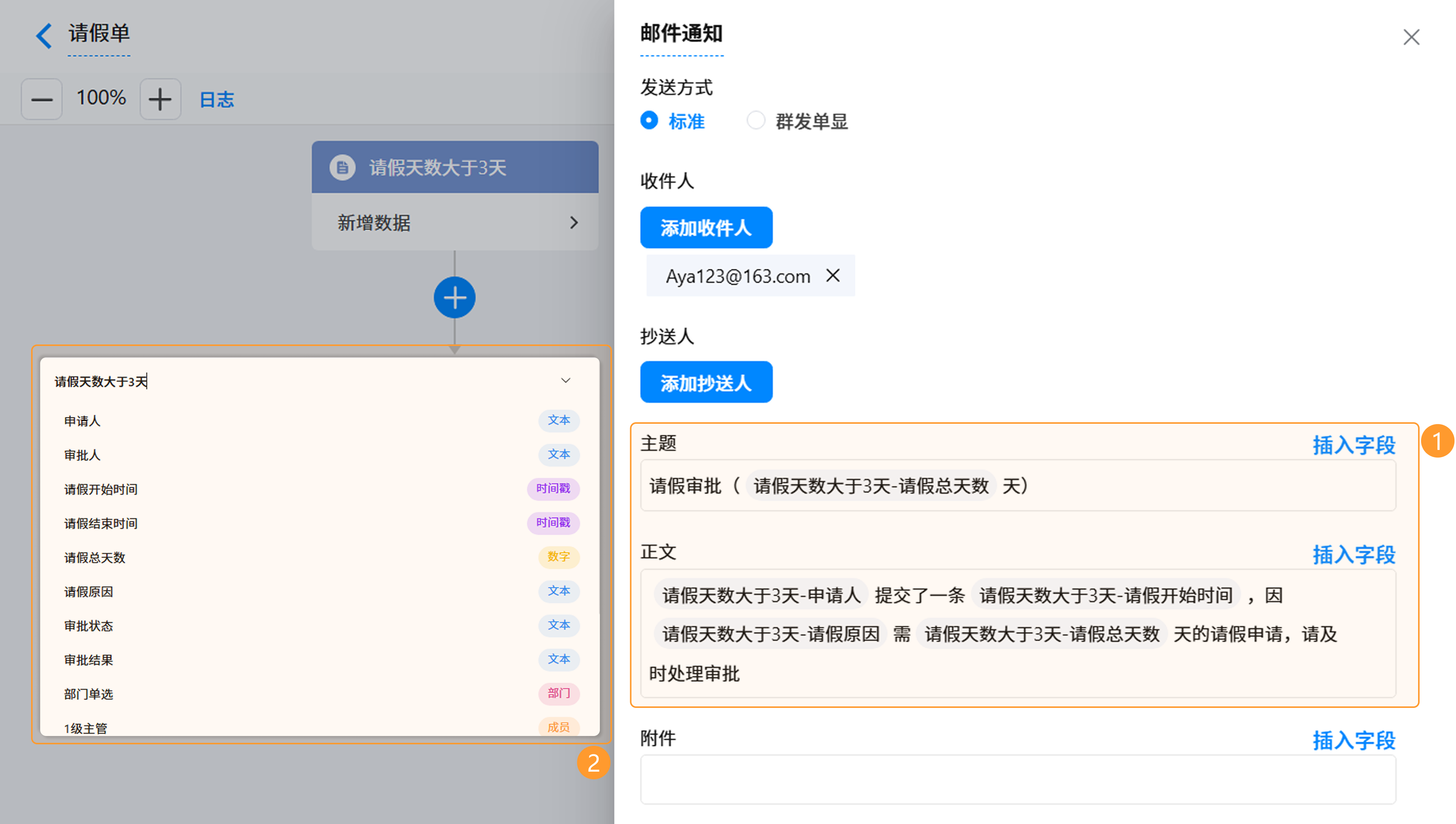Image resolution: width=1456 pixels, height=824 pixels.
Task: Select the 群发单显 radio option
Action: [x=756, y=121]
